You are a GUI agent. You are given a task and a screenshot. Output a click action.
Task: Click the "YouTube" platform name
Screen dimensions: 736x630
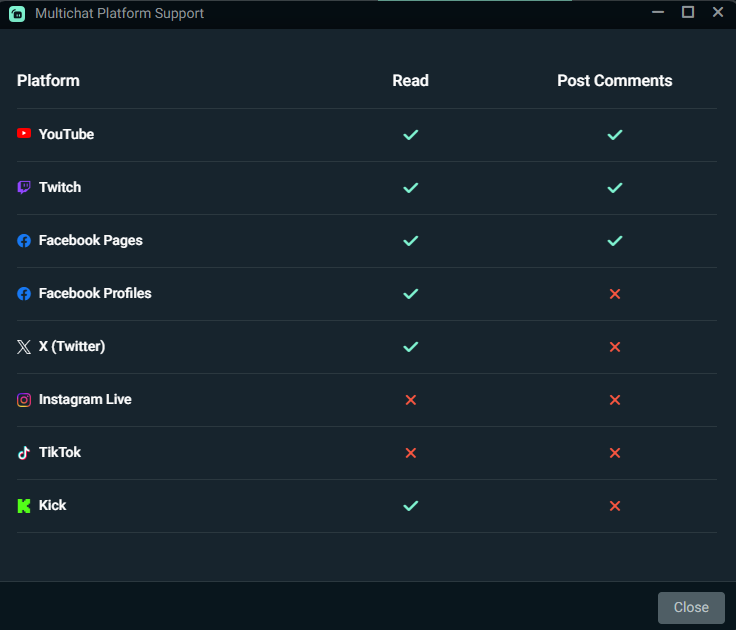point(66,134)
